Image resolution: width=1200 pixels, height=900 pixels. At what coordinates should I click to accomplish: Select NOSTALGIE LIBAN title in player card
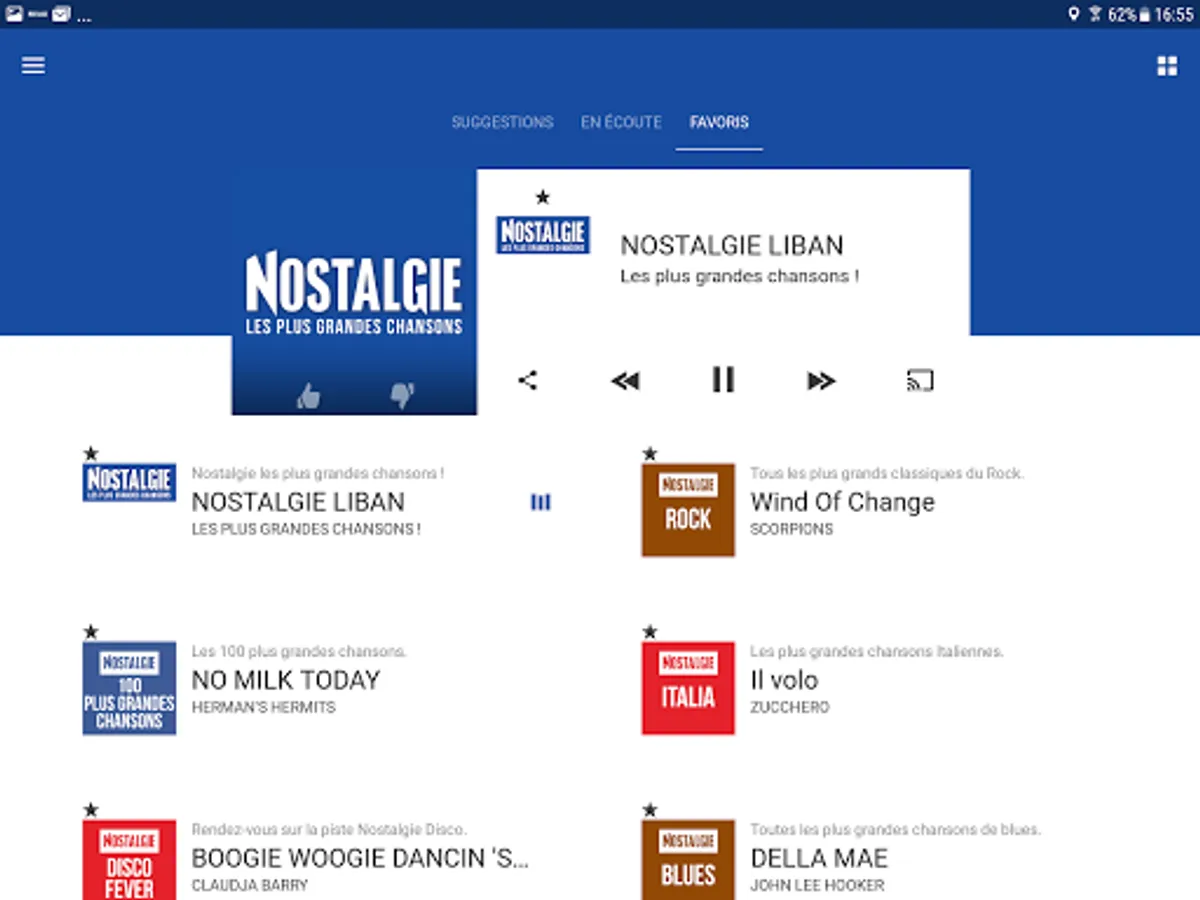pyautogui.click(x=732, y=245)
